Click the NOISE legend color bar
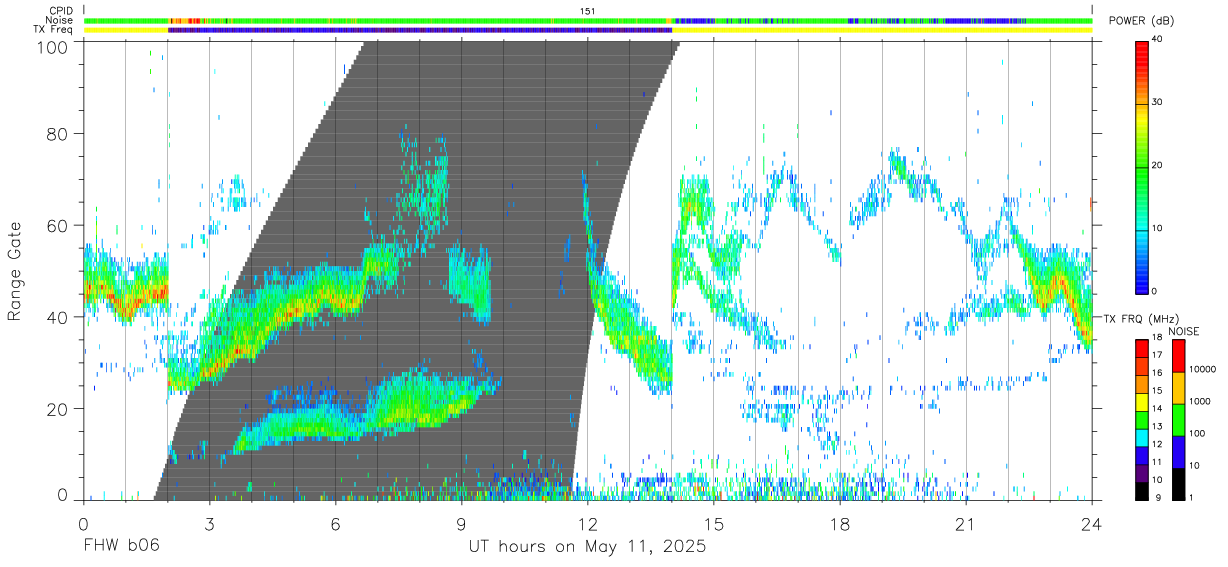Screen dimensions: 1228x567 [x=1178, y=420]
